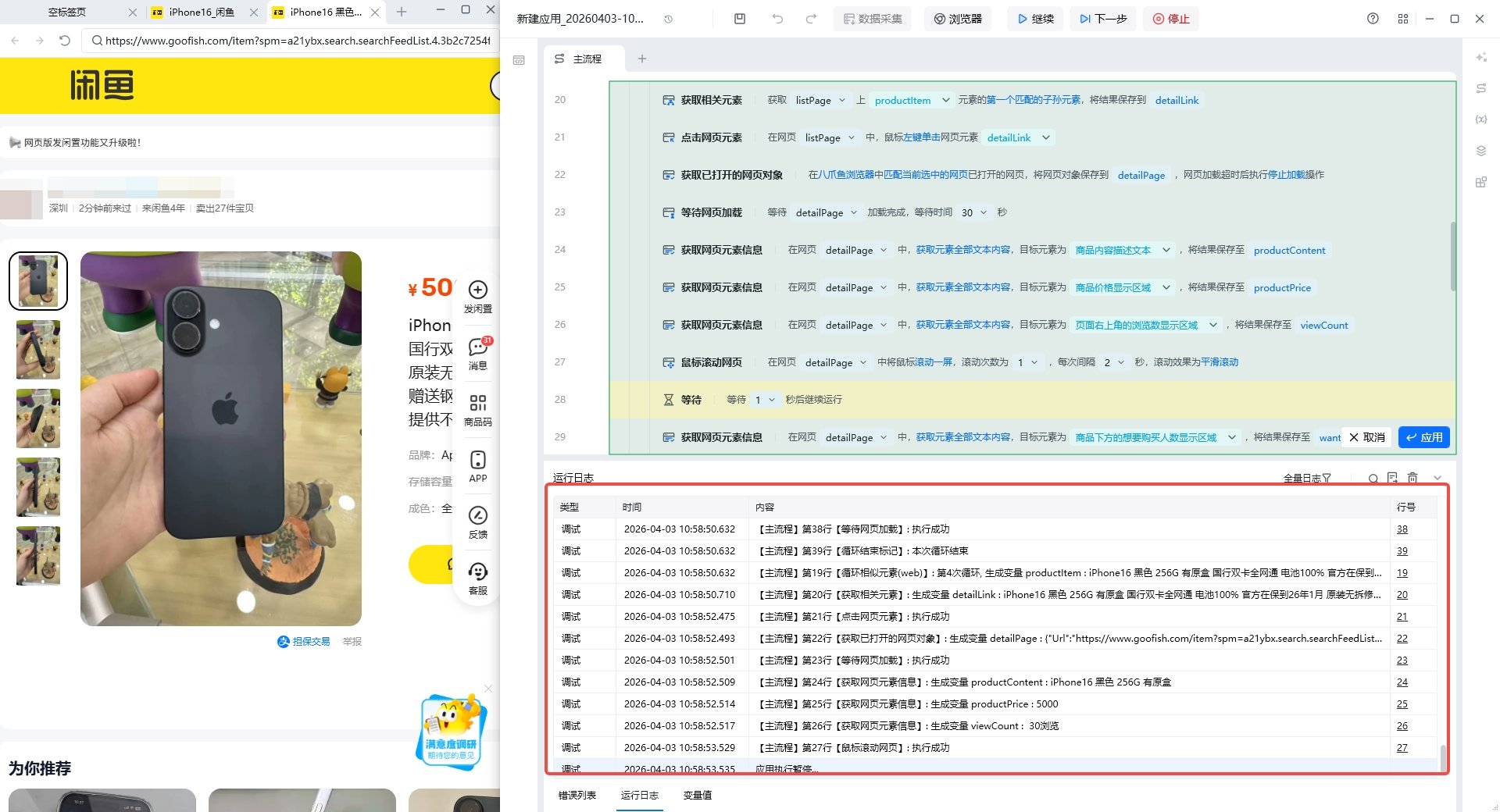This screenshot has width=1500, height=812.
Task: Stop the run with the 停止 button
Action: coord(1171,19)
